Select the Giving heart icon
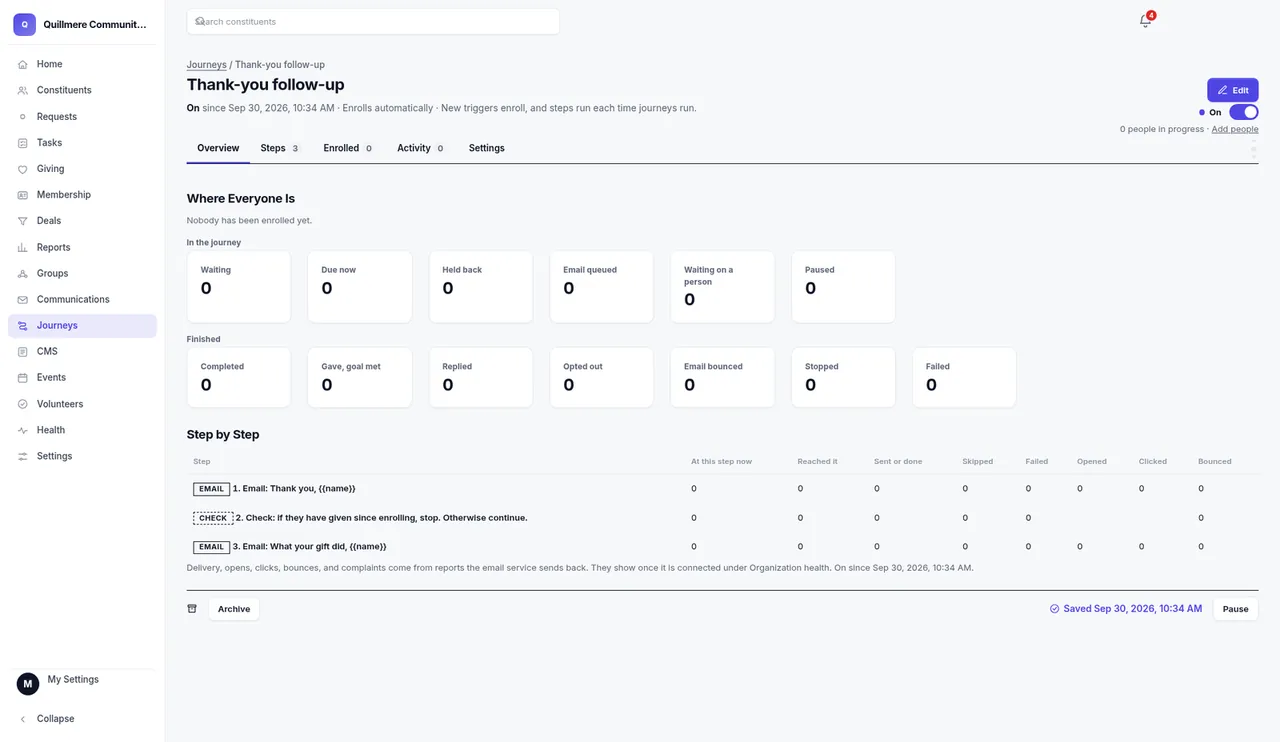 23,169
